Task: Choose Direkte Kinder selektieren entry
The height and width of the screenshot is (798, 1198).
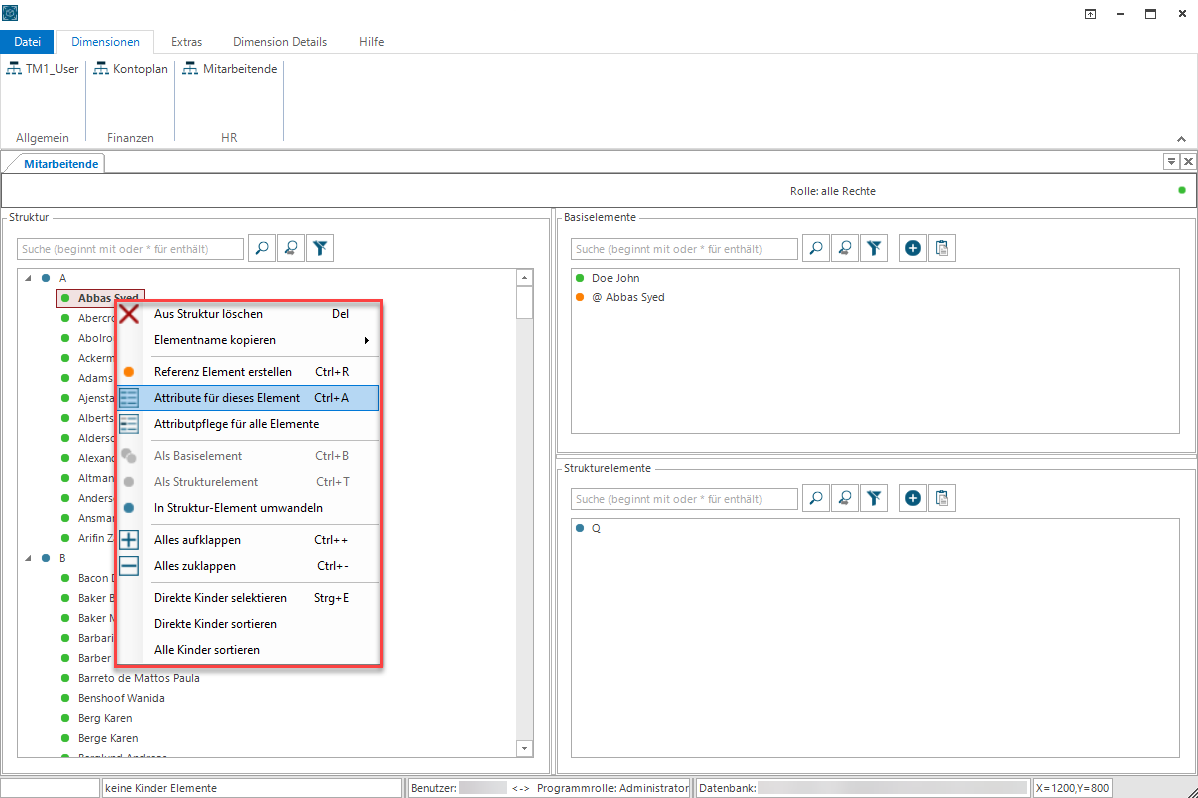Action: pyautogui.click(x=248, y=598)
